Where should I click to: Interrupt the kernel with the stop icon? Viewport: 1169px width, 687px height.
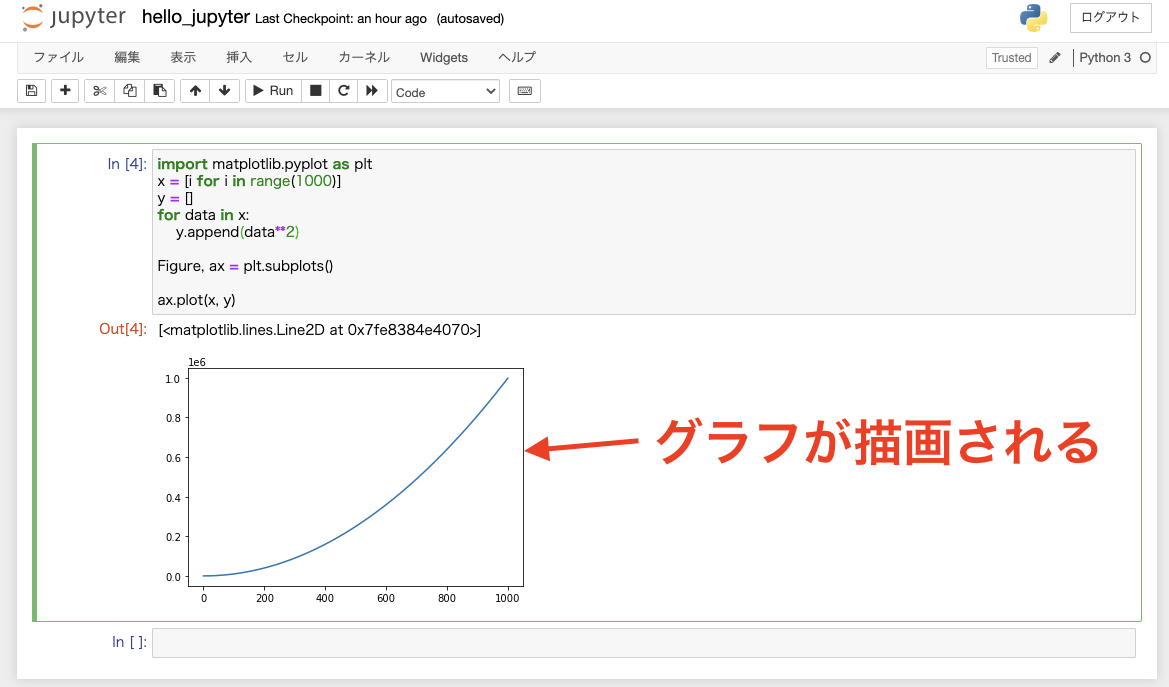coord(315,91)
